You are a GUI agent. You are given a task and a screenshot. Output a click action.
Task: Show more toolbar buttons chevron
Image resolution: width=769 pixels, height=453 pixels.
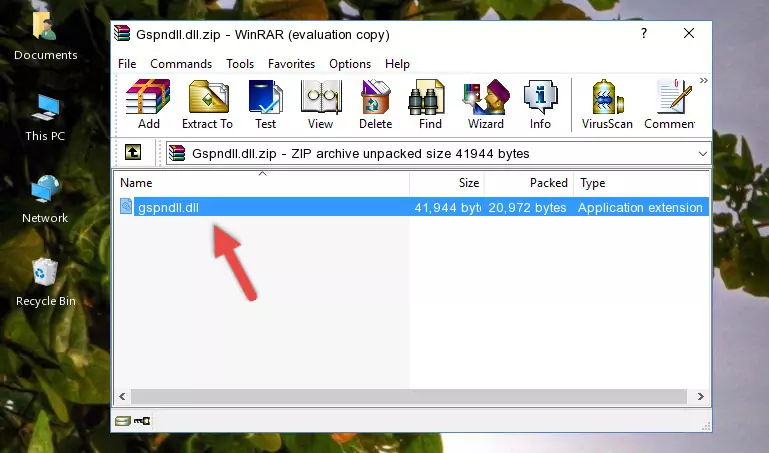(x=704, y=80)
